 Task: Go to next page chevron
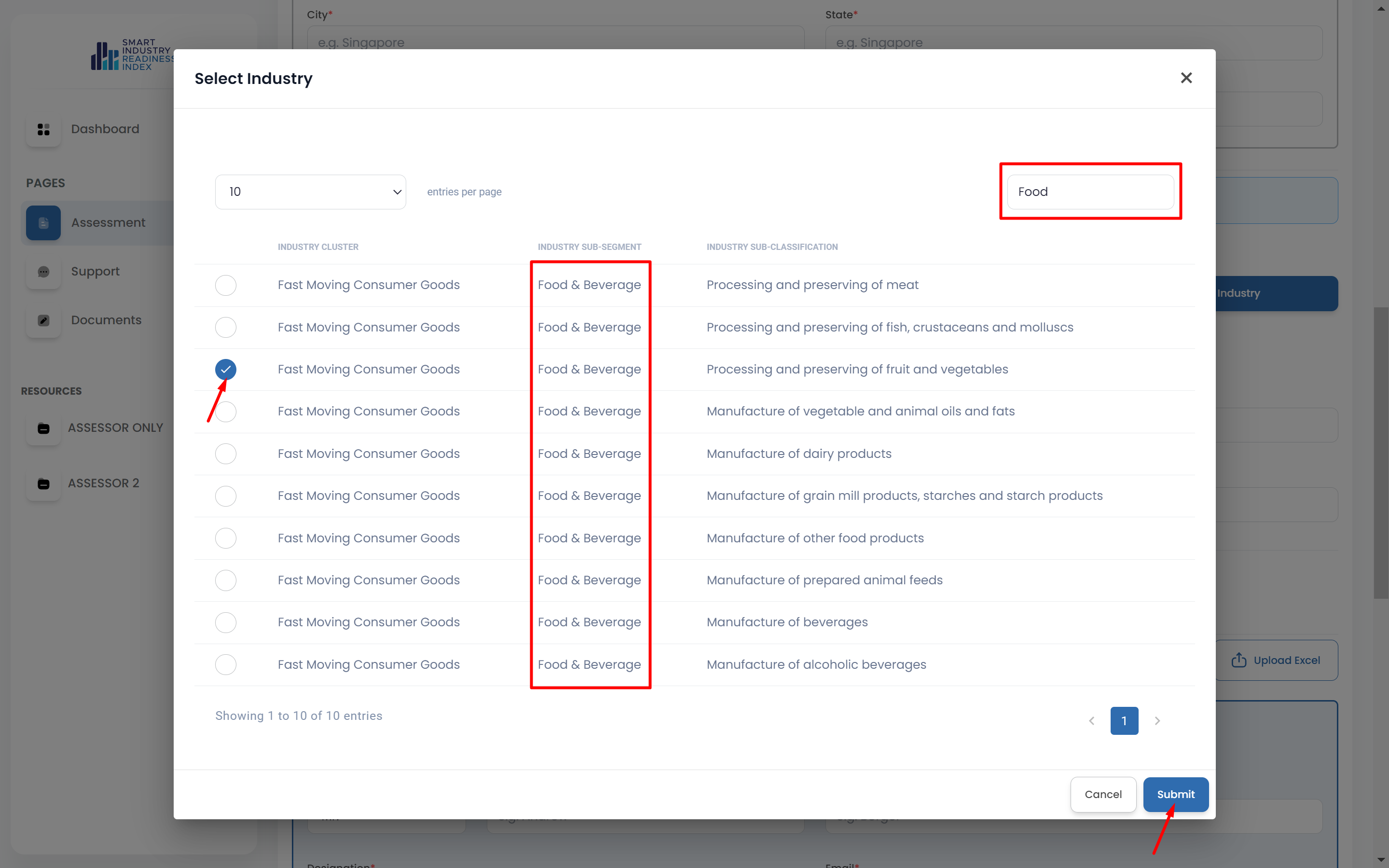click(x=1157, y=720)
